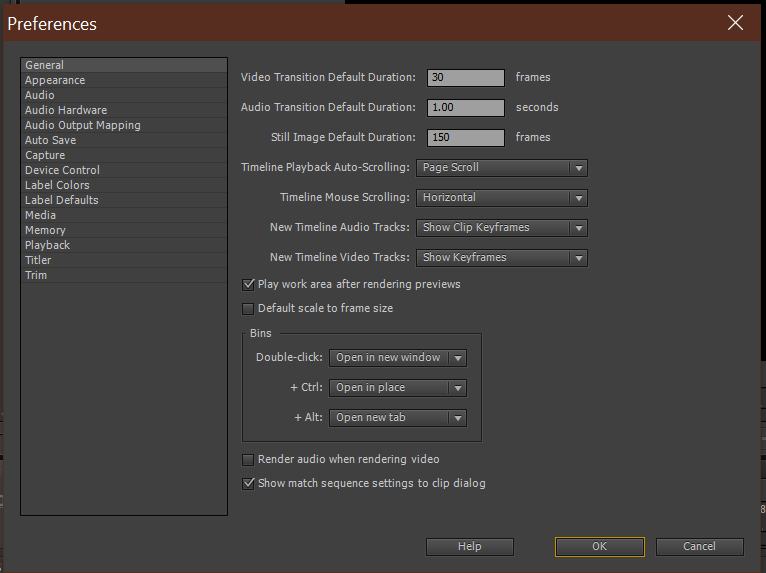Open the Label Defaults category
Image resolution: width=766 pixels, height=573 pixels.
[124, 200]
